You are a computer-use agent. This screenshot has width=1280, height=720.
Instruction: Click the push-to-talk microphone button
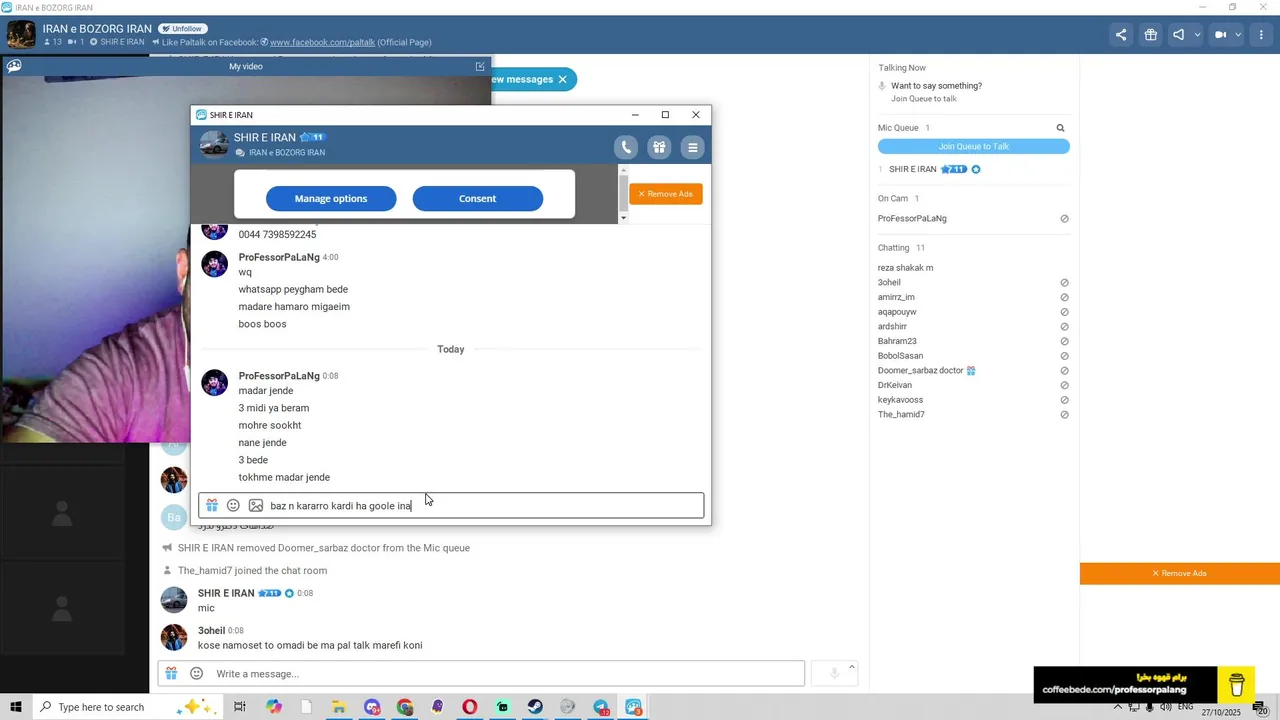tap(834, 674)
